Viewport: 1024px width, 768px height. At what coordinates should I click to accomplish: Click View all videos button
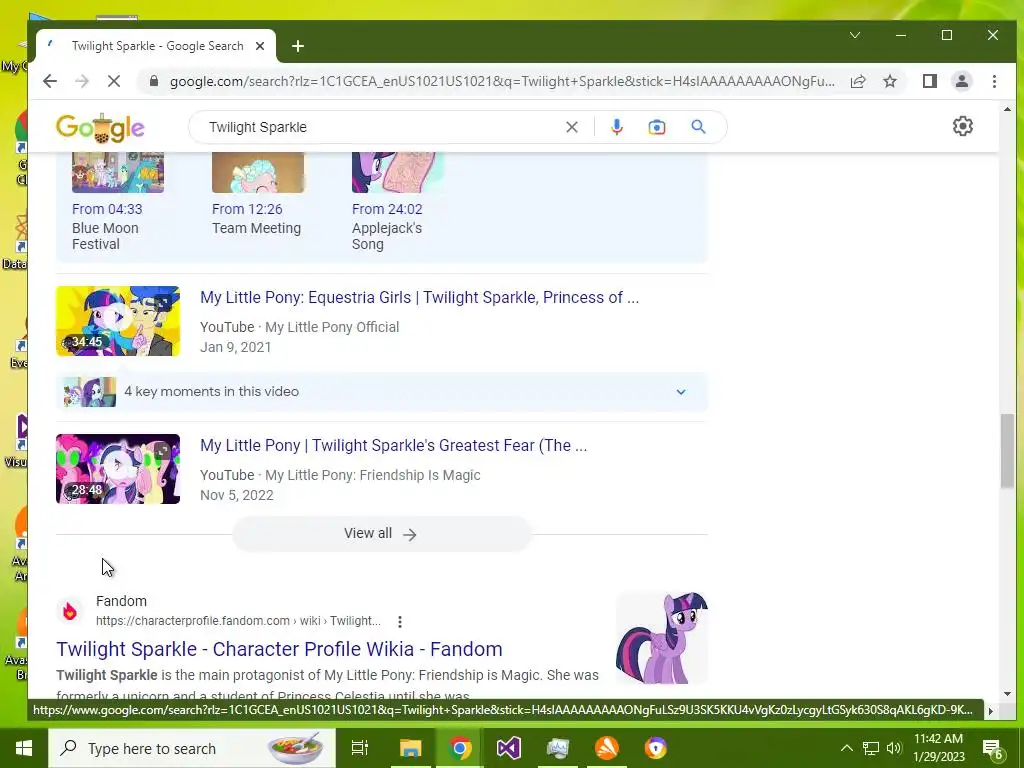coord(381,534)
